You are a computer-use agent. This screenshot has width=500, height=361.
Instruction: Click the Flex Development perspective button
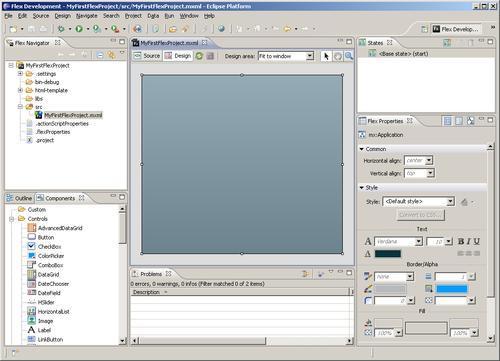point(457,29)
